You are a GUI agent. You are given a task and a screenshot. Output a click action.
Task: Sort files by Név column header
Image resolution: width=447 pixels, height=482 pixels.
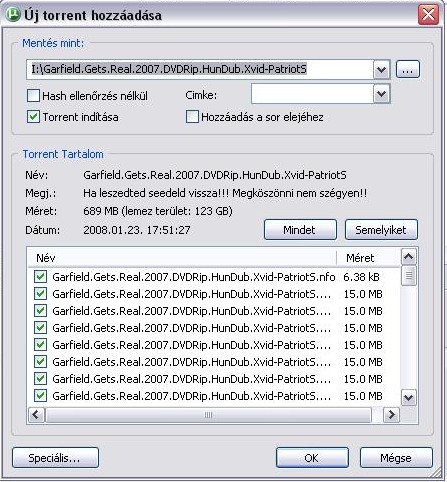(x=183, y=258)
